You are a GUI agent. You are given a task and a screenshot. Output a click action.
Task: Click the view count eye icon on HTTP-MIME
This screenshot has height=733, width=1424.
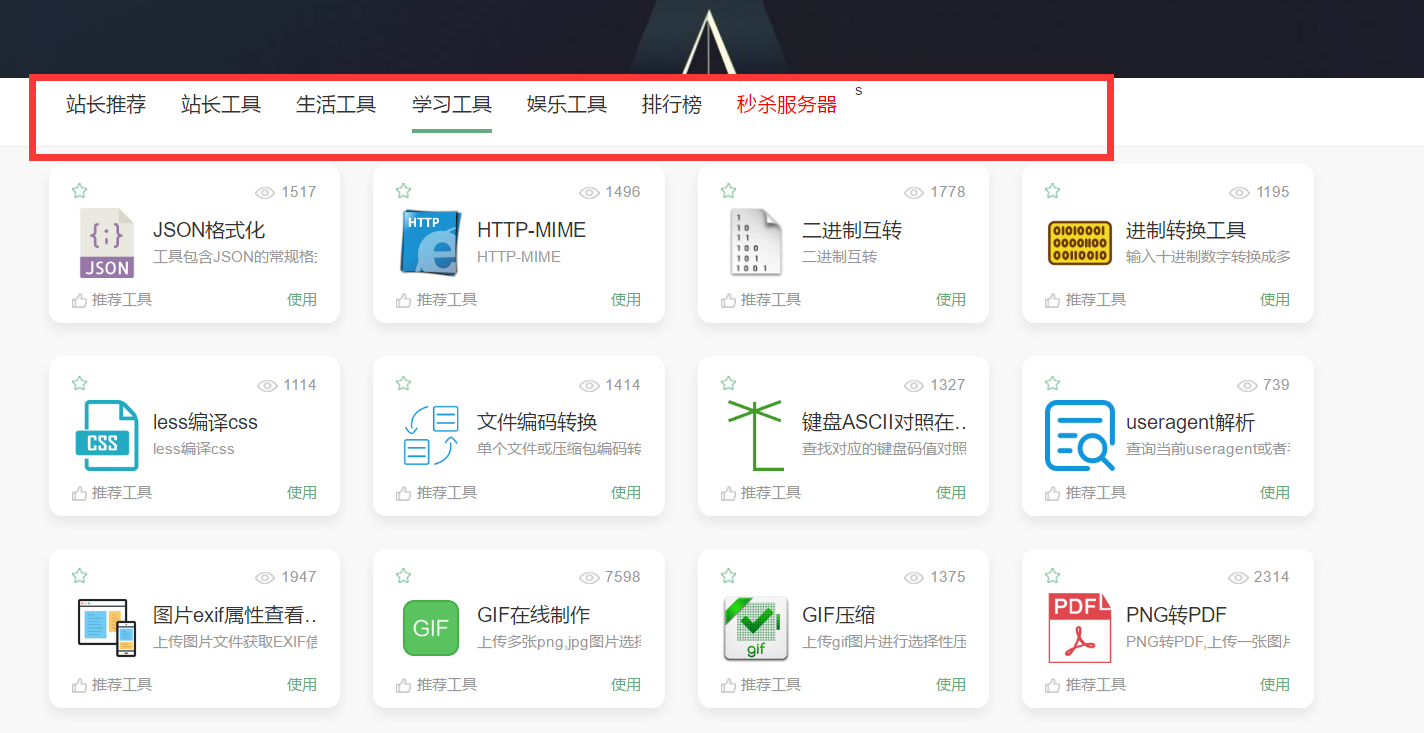[589, 192]
